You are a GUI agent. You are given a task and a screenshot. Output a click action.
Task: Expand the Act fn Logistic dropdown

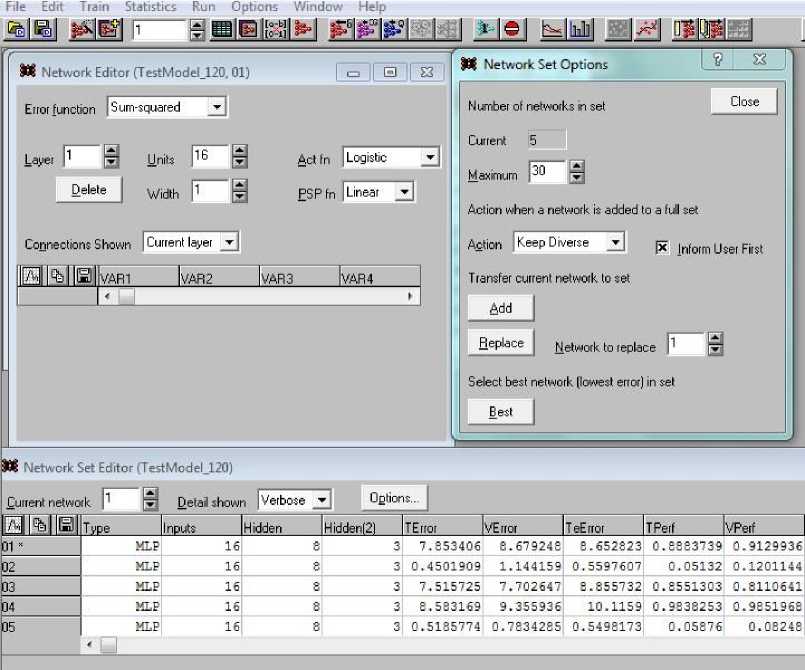pyautogui.click(x=429, y=158)
